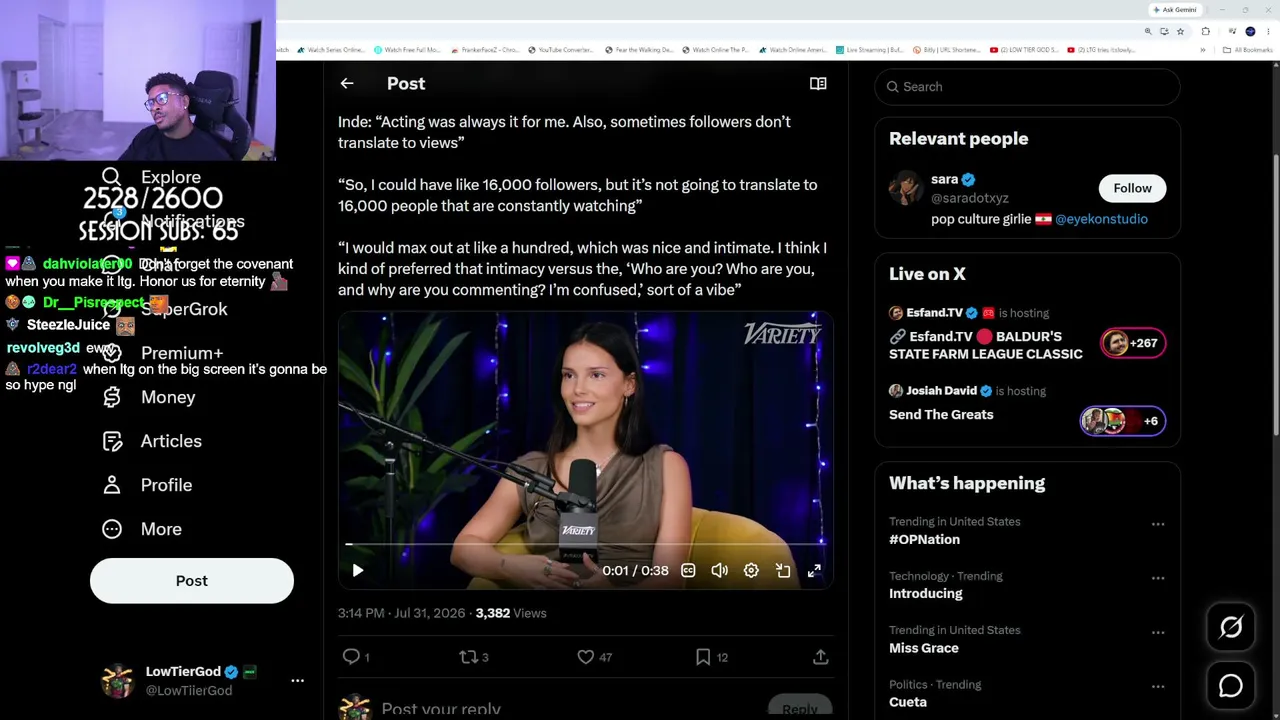Expand options for Introducing trend
1280x720 pixels.
pos(1158,578)
